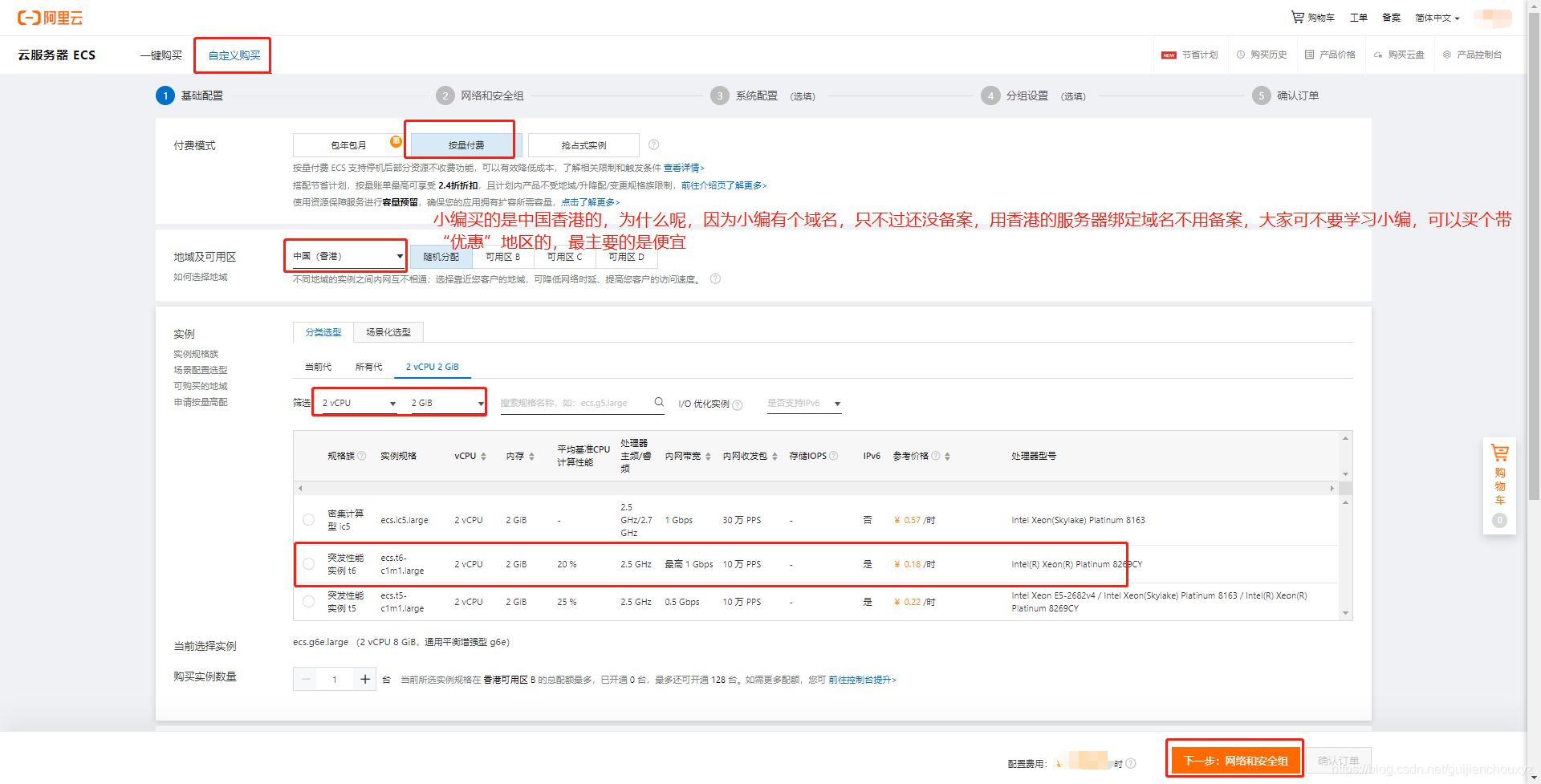The height and width of the screenshot is (784, 1541).
Task: Open 前往控制台提升 quota link
Action: click(x=863, y=680)
